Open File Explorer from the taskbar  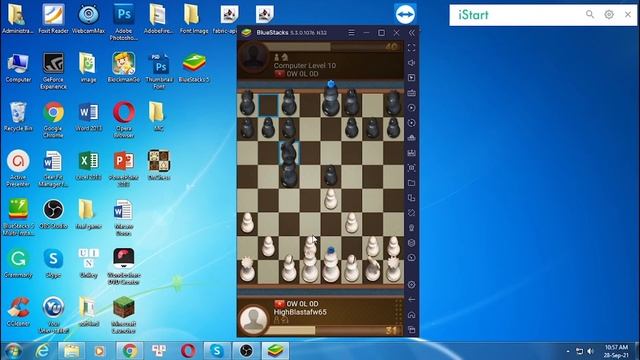[x=71, y=351]
